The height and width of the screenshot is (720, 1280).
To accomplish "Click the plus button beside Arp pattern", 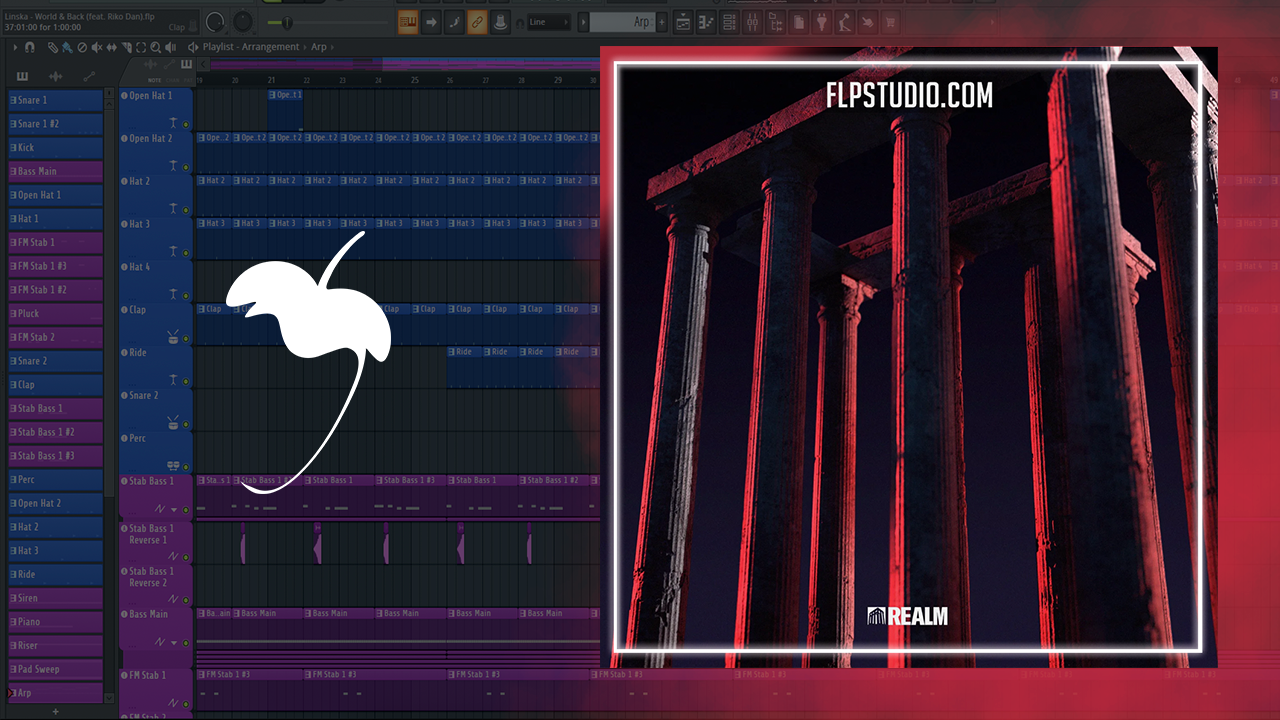I will [661, 22].
